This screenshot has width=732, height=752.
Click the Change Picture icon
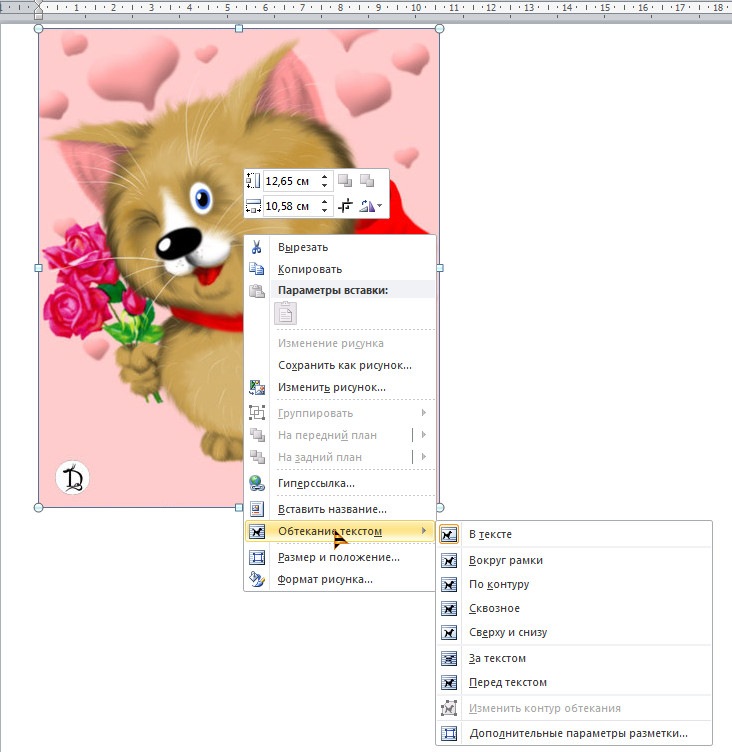[257, 387]
